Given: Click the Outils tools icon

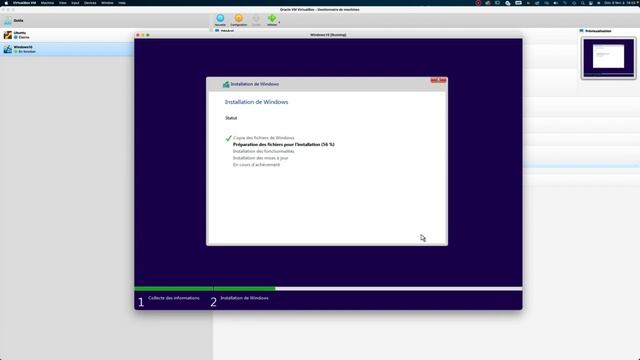Looking at the screenshot, I should [x=8, y=21].
